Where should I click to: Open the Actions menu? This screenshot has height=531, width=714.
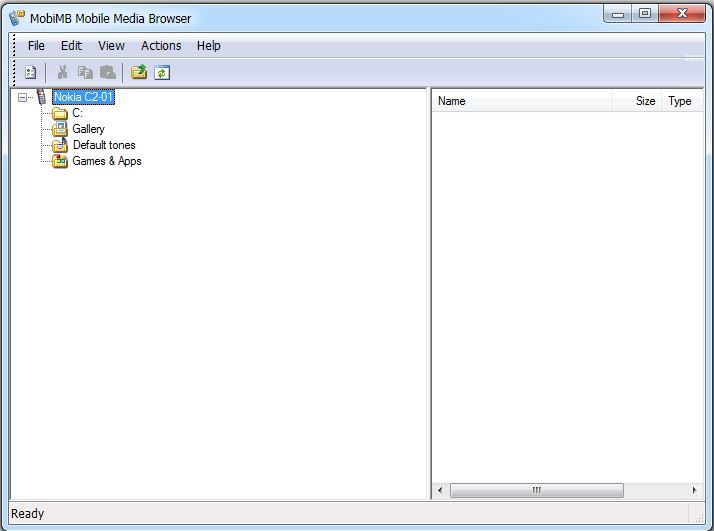pos(161,46)
